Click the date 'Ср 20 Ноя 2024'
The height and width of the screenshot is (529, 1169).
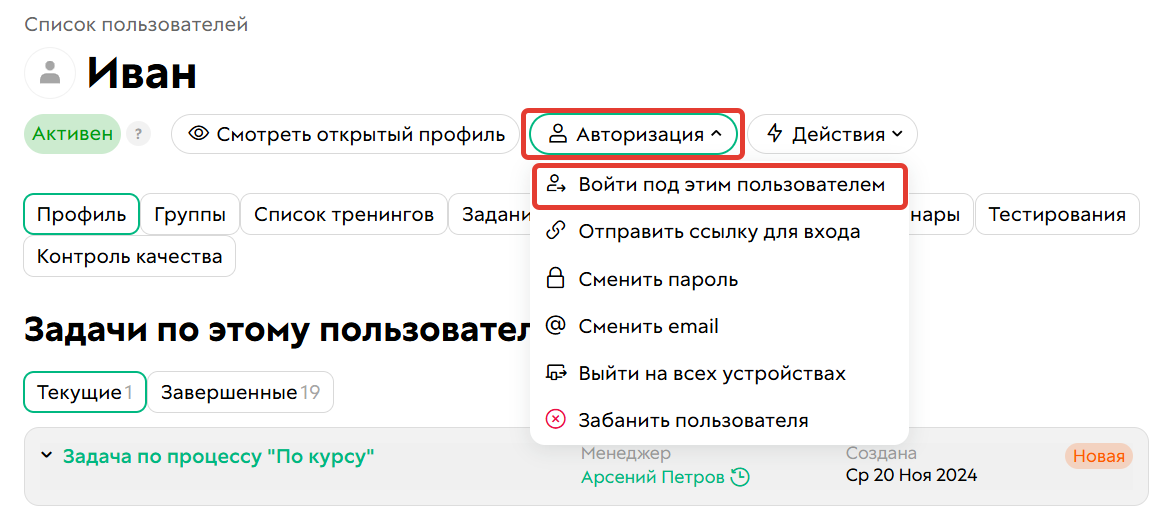[x=911, y=475]
